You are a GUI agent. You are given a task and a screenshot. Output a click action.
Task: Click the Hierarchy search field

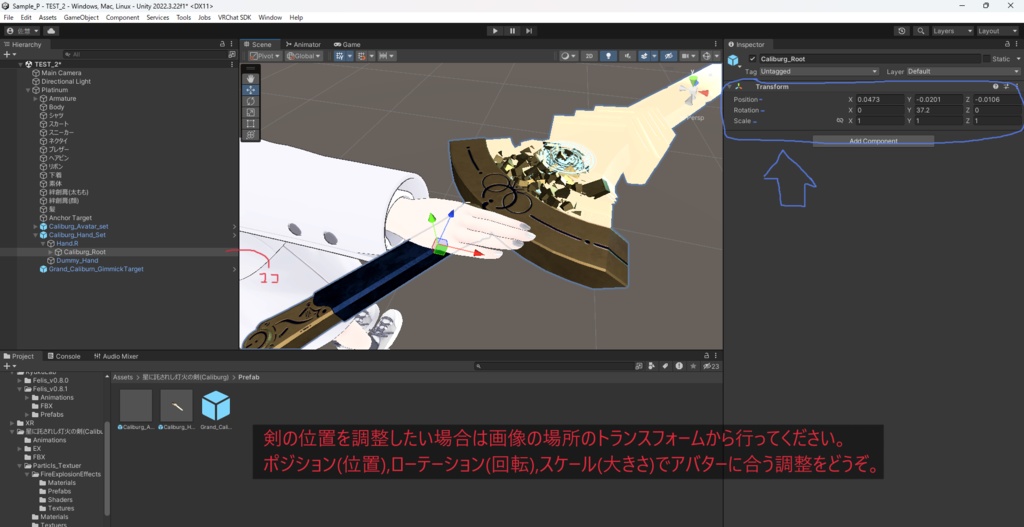click(x=144, y=55)
